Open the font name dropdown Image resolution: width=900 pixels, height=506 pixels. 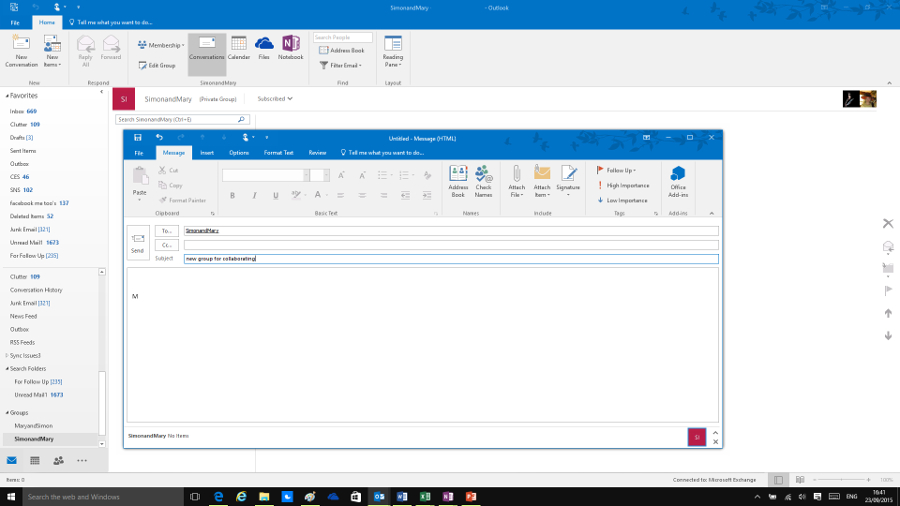(307, 175)
